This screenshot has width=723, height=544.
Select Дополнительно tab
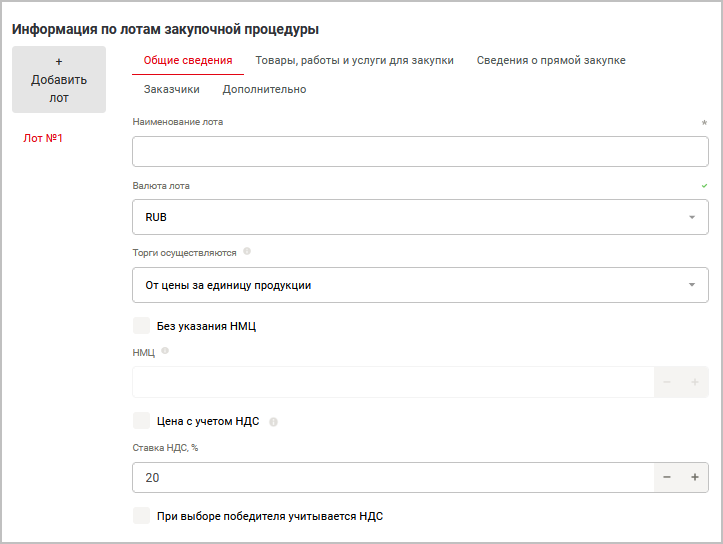pyautogui.click(x=264, y=89)
